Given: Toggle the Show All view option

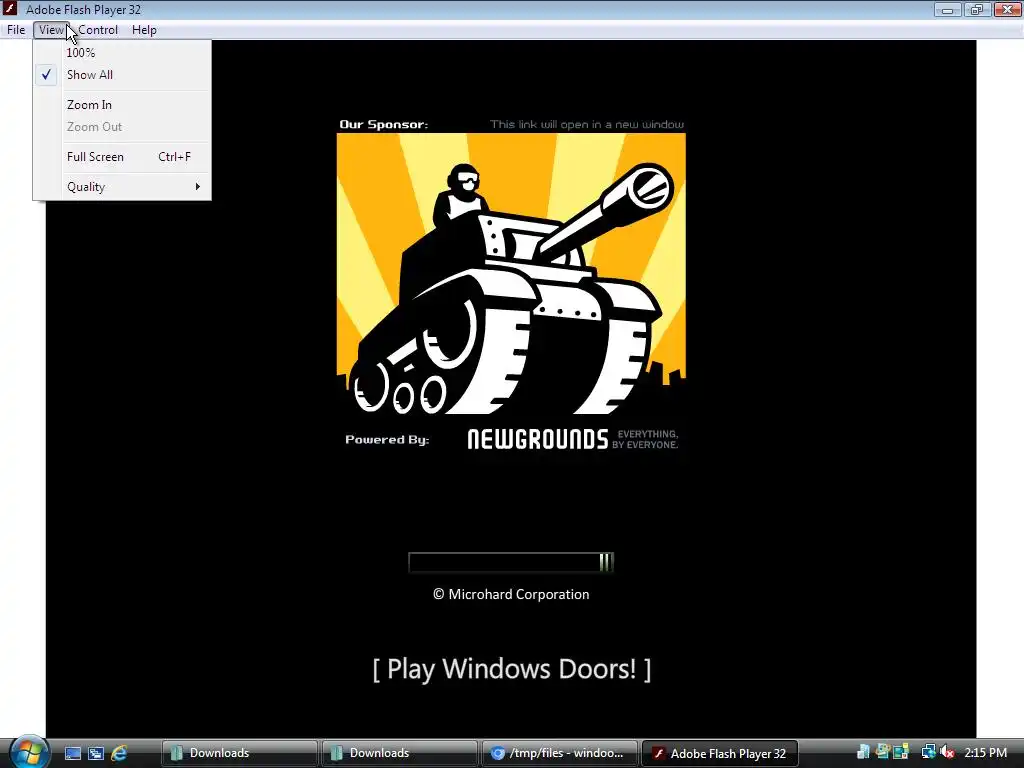Looking at the screenshot, I should pos(122,75).
